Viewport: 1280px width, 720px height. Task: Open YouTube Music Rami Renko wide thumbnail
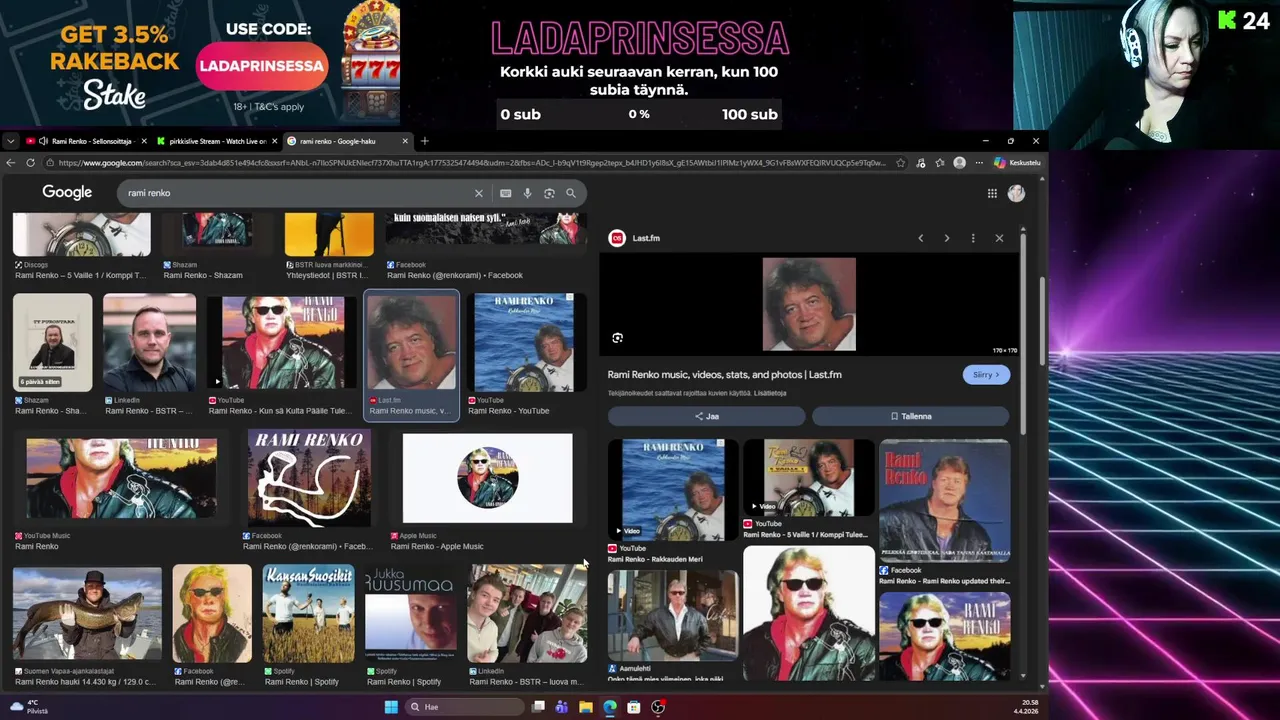[x=121, y=478]
